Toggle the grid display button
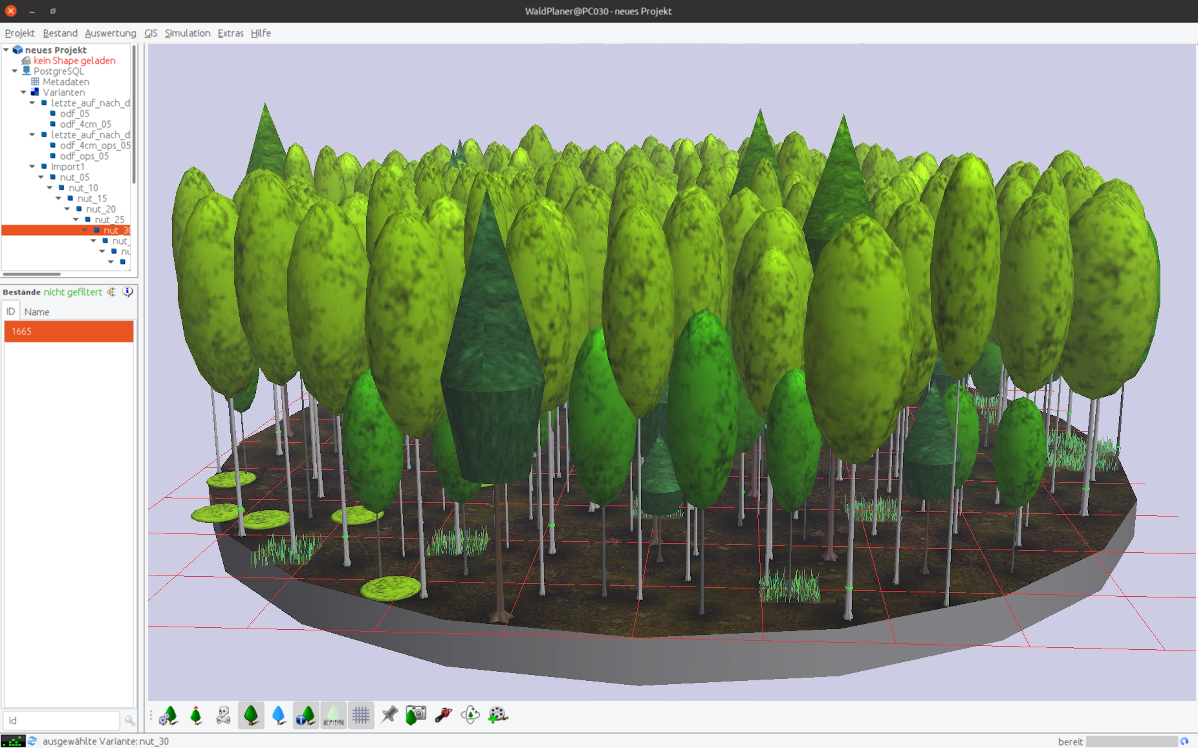Viewport: 1198px width, 748px height. 361,715
